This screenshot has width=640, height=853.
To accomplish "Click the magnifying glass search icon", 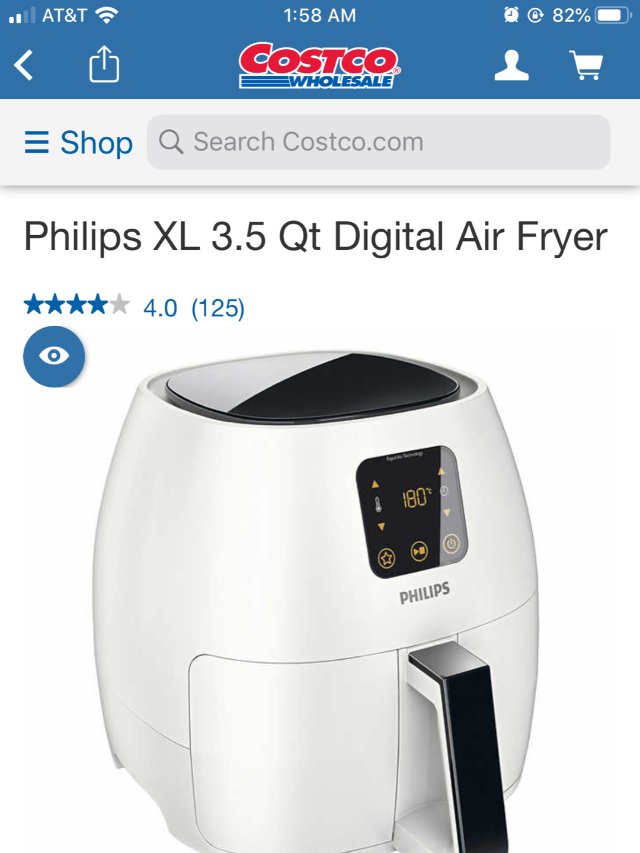I will tap(171, 142).
